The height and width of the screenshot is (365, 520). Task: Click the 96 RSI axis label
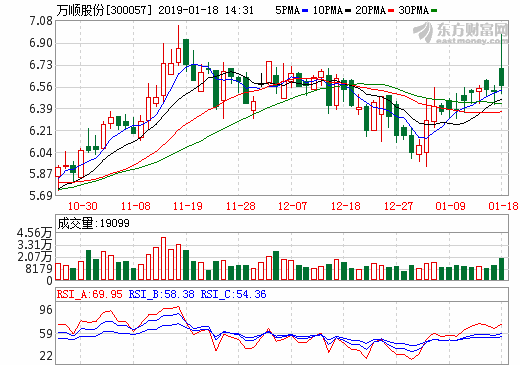pyautogui.click(x=46, y=310)
